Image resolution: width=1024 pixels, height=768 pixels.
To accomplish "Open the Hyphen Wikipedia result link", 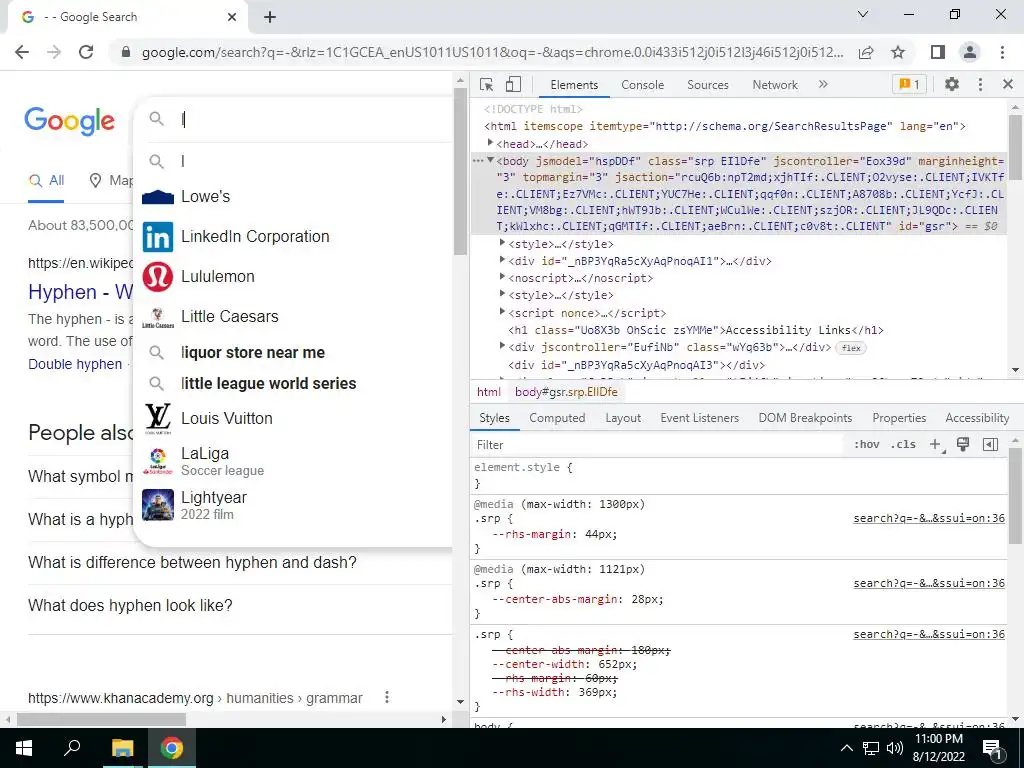I will click(x=80, y=292).
